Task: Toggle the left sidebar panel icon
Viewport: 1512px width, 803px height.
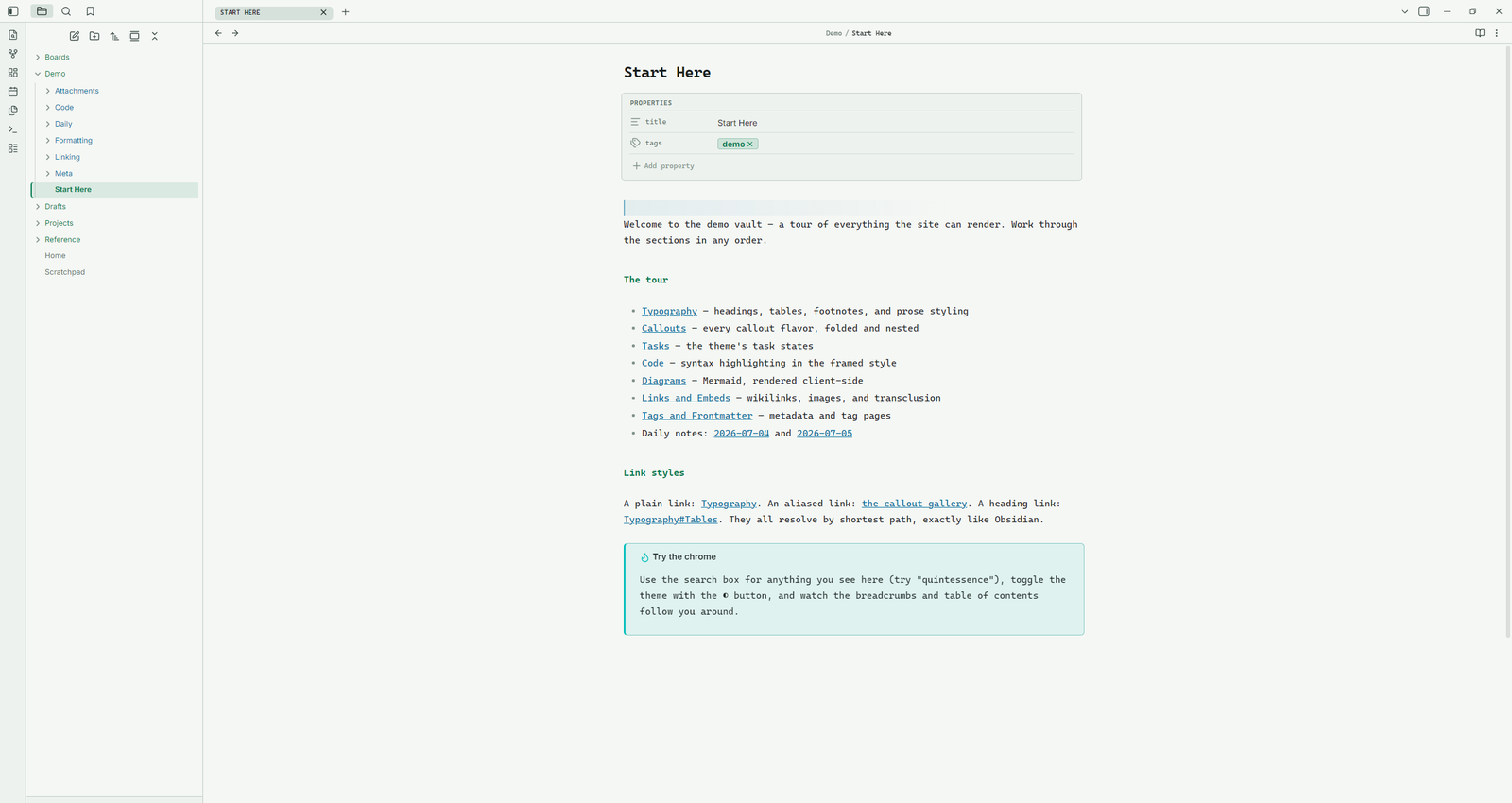Action: (13, 11)
